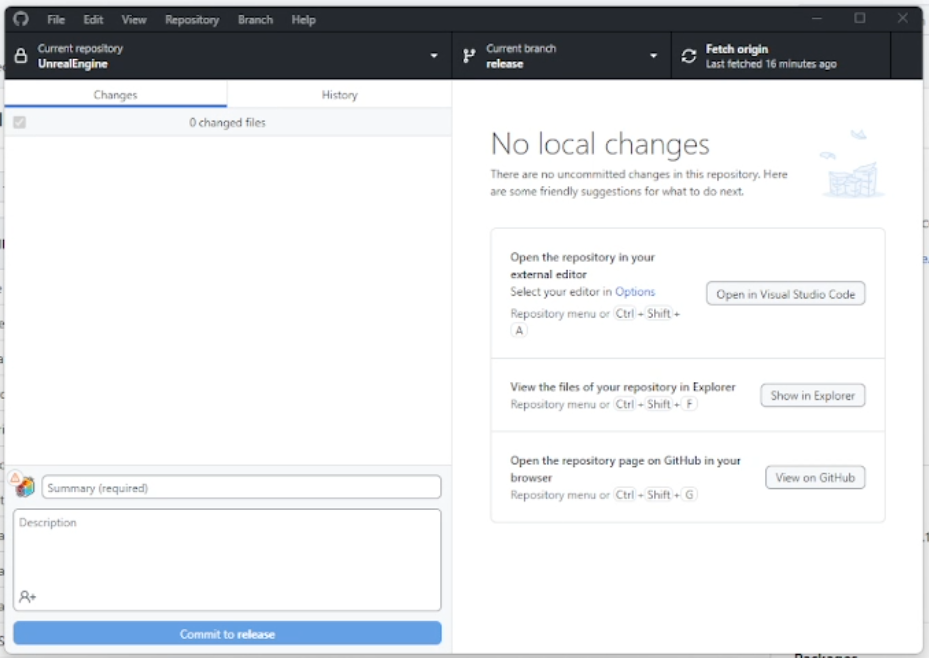Focus the Summary (required) input field
The width and height of the screenshot is (929, 658).
(x=242, y=487)
